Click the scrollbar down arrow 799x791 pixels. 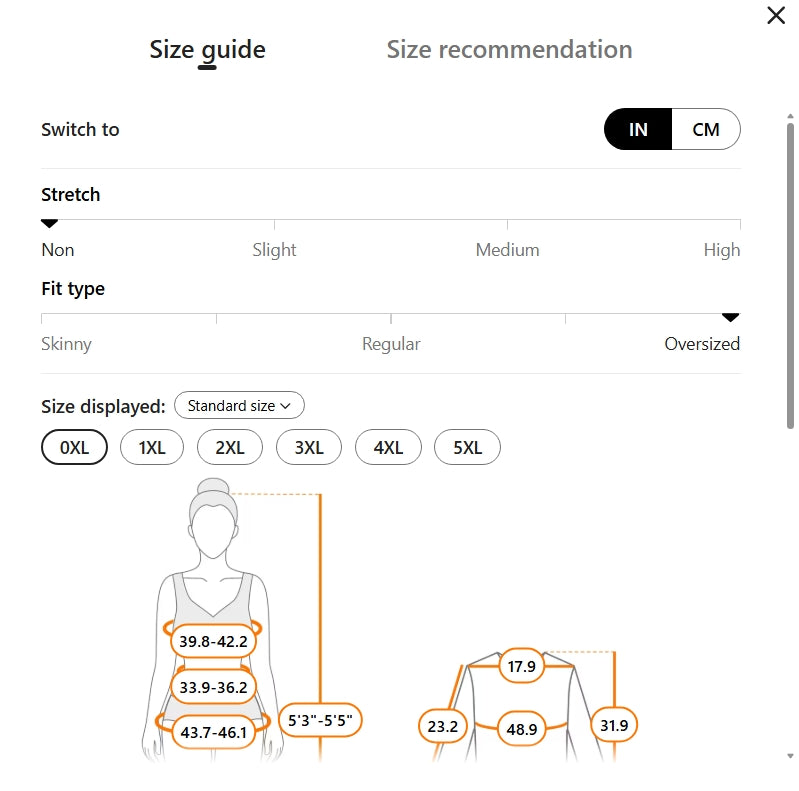(x=791, y=757)
